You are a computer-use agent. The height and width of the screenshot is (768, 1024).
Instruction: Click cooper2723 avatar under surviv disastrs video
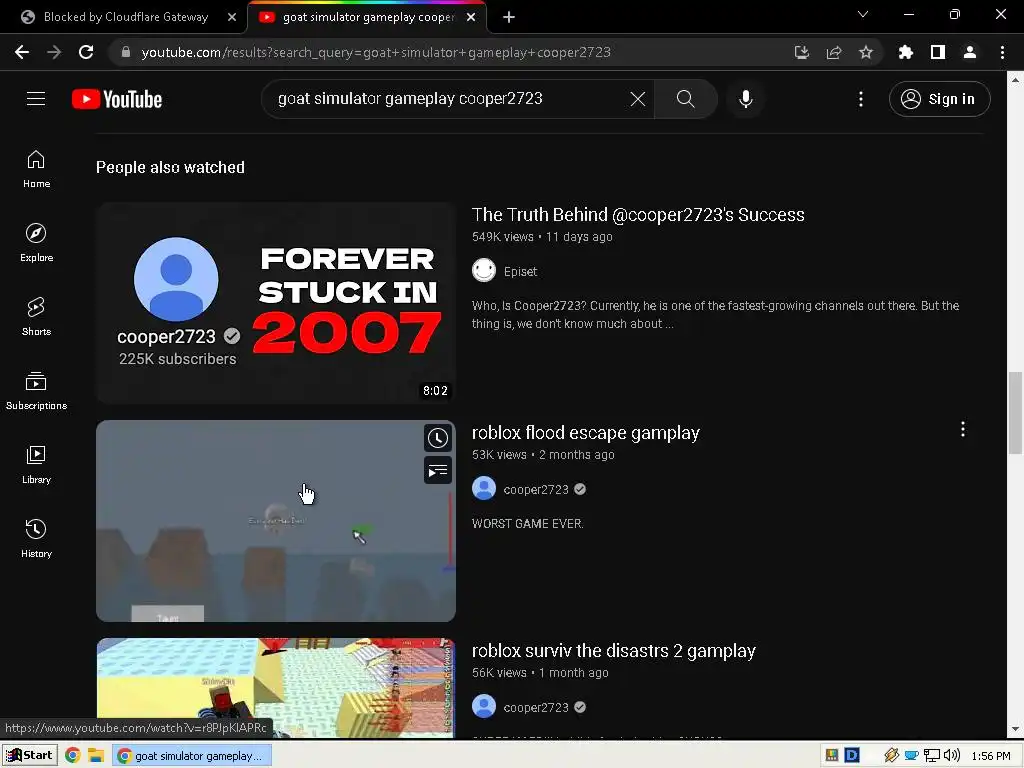pos(484,707)
